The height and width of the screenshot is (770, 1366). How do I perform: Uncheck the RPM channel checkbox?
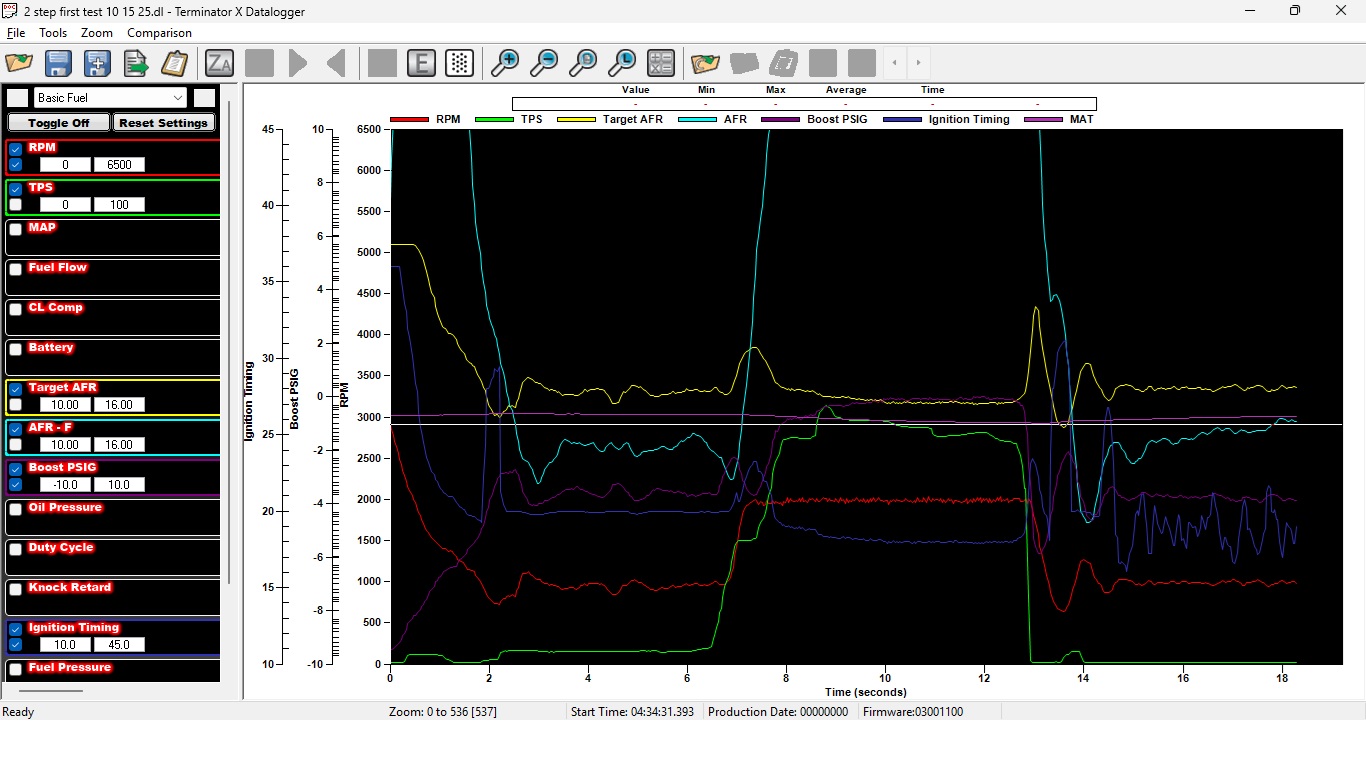click(x=16, y=149)
